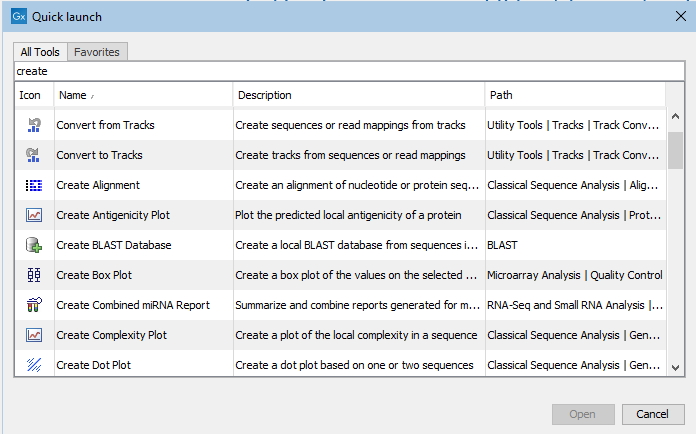
Task: Select the Create Dot Plot icon
Action: point(34,365)
